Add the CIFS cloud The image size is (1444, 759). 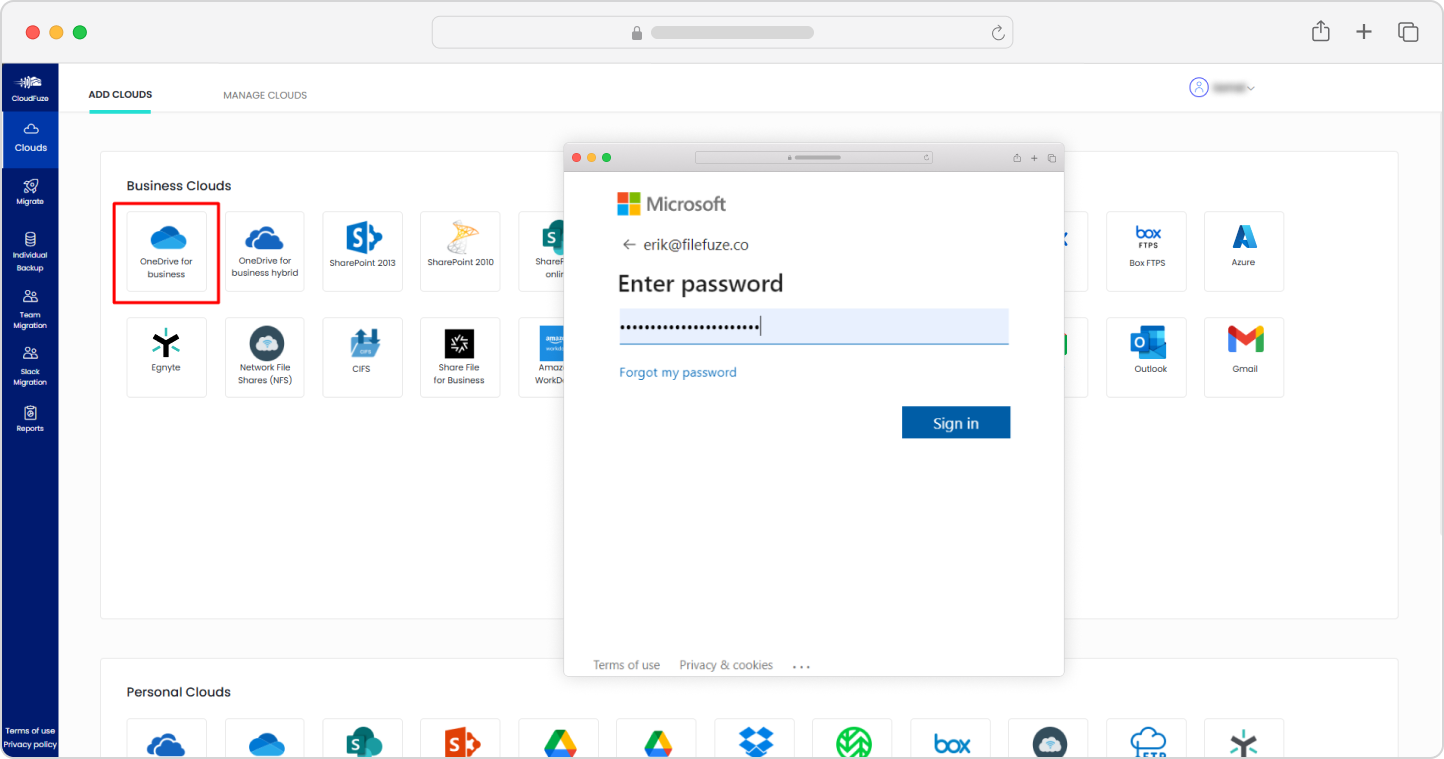[362, 357]
